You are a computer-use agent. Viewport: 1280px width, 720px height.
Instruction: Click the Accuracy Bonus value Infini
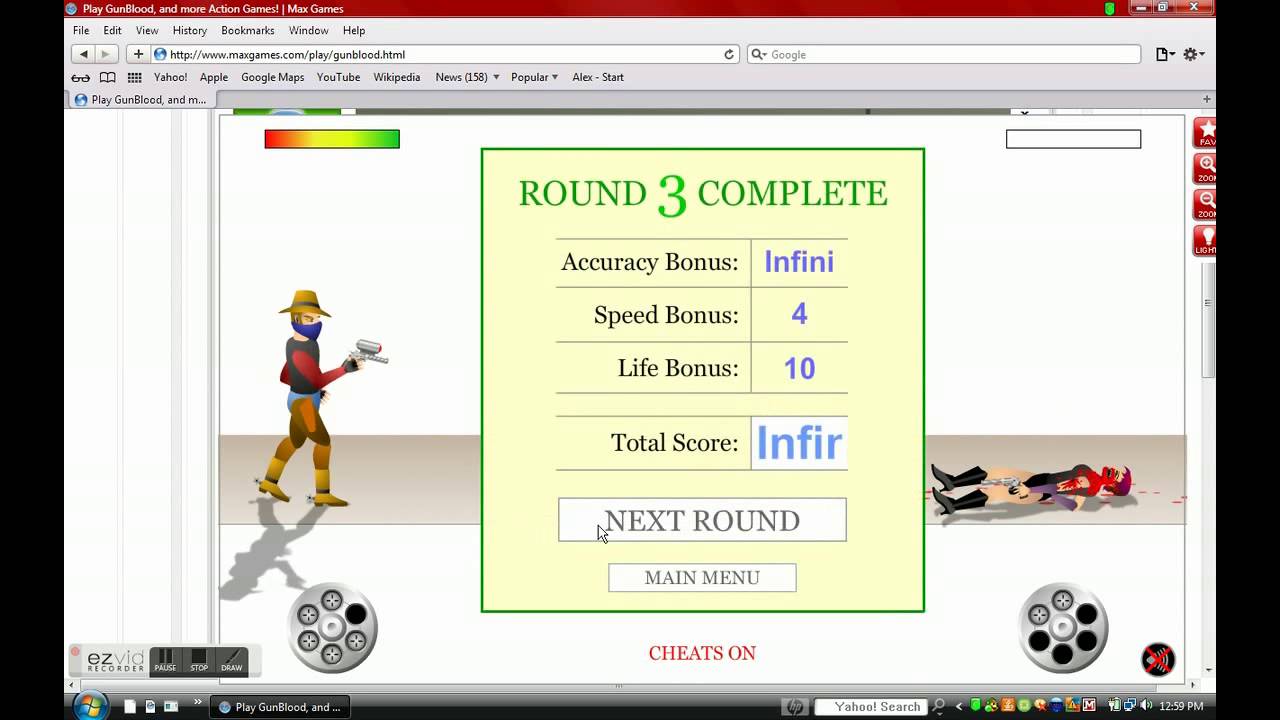(799, 262)
